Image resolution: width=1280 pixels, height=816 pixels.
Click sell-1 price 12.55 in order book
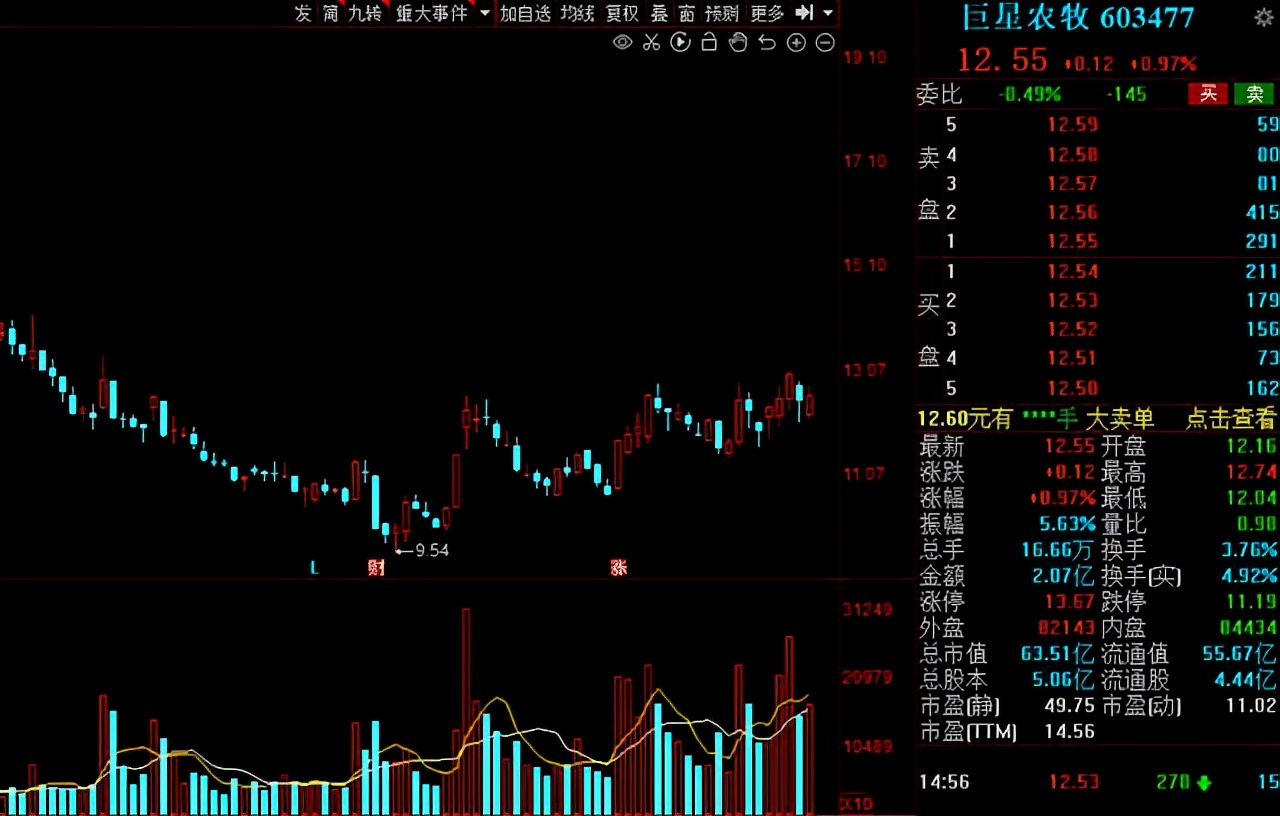point(1072,241)
